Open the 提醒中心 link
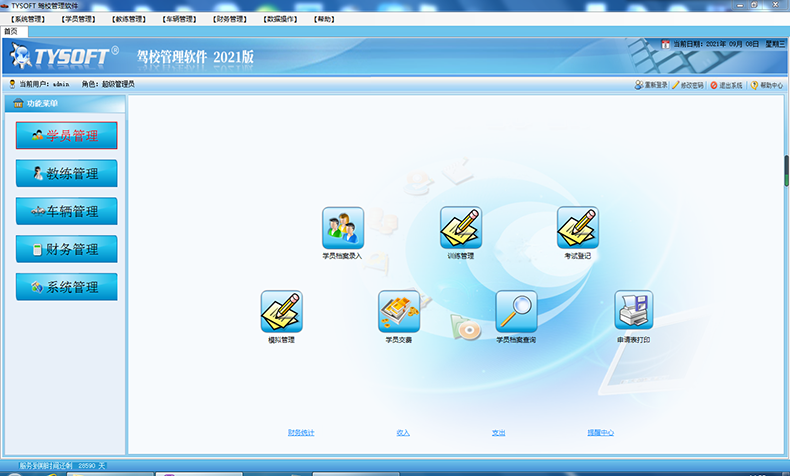This screenshot has height=476, width=790. (600, 433)
